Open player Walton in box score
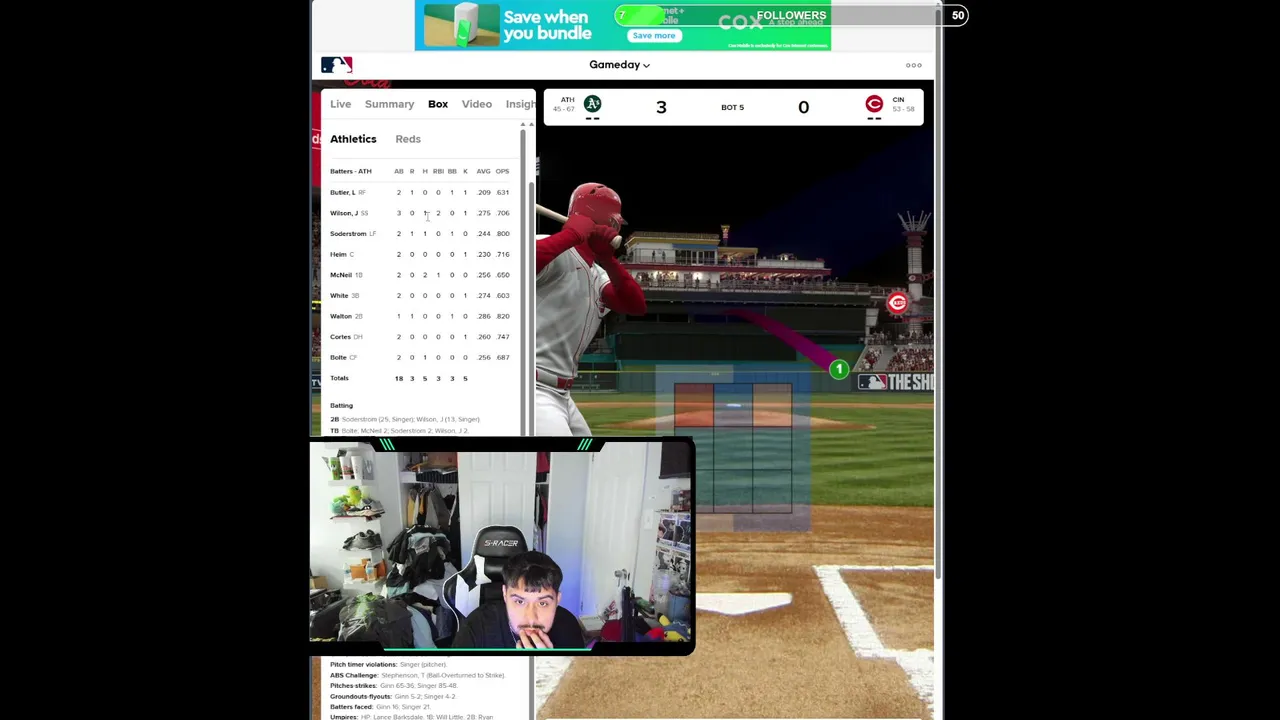 (341, 316)
